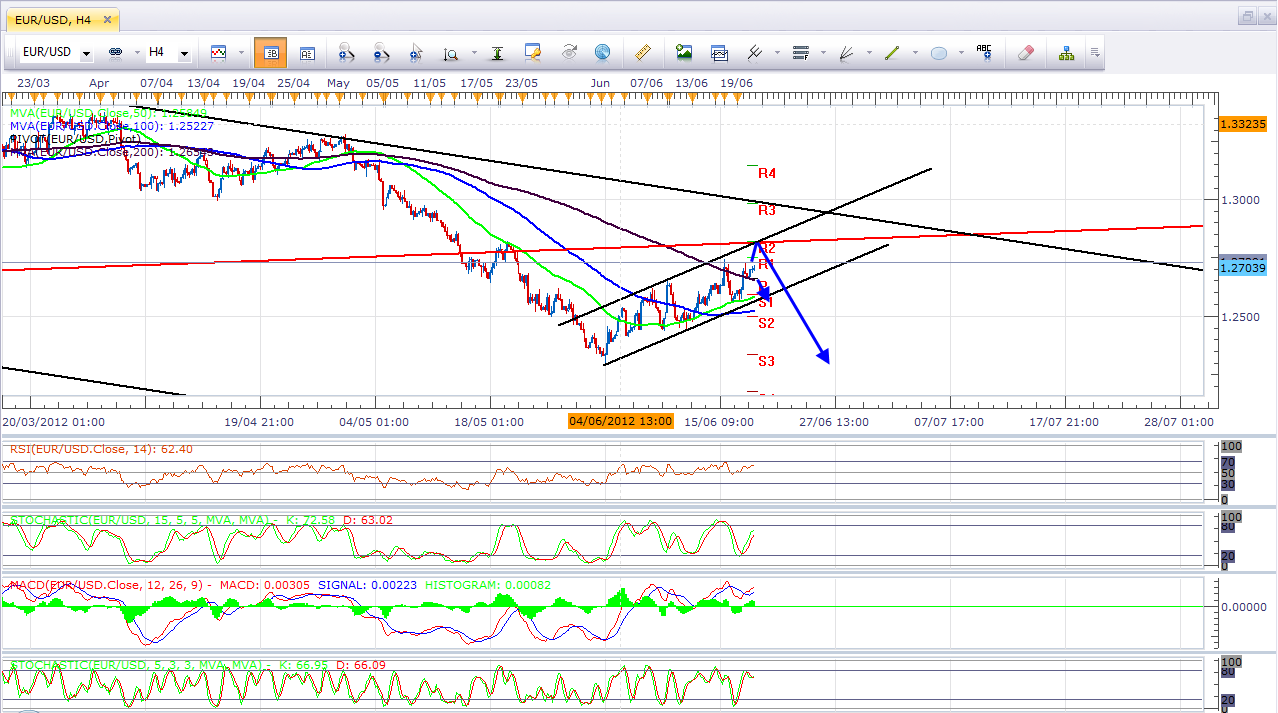This screenshot has width=1278, height=713.
Task: Click the gray eye icon in toolbar
Action: click(569, 52)
